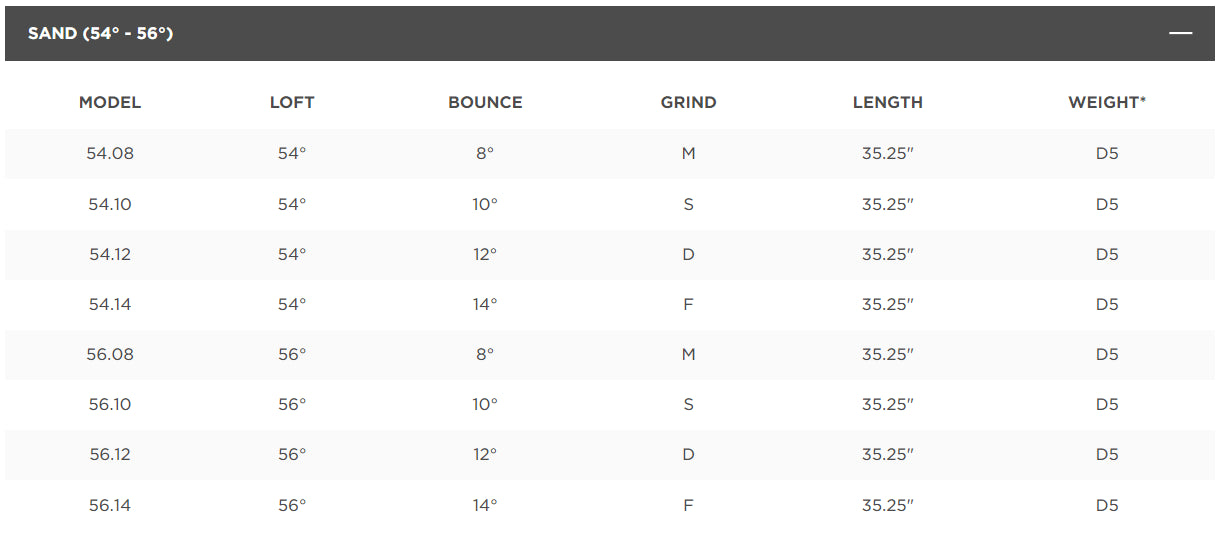The height and width of the screenshot is (540, 1220).
Task: Click the BOUNCE column header
Action: point(485,102)
